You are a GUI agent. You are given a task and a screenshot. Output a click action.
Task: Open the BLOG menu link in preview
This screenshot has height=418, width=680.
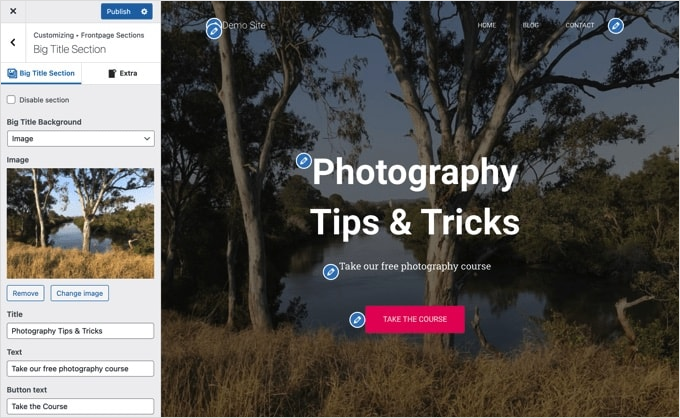[530, 25]
